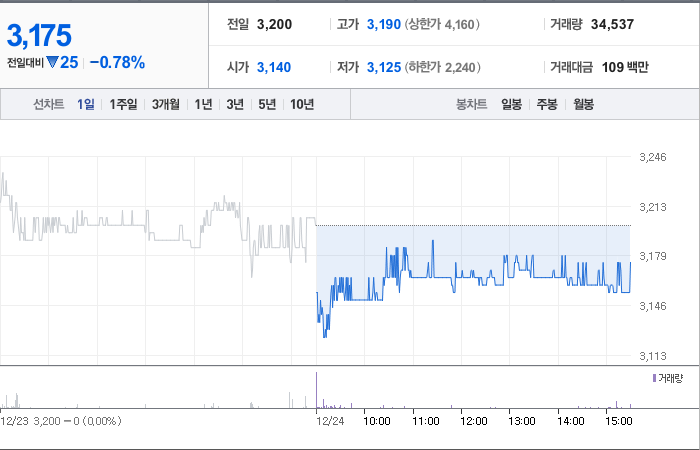Click the 3,179 price axis label
Viewport: 700px width, 450px height.
pos(653,256)
